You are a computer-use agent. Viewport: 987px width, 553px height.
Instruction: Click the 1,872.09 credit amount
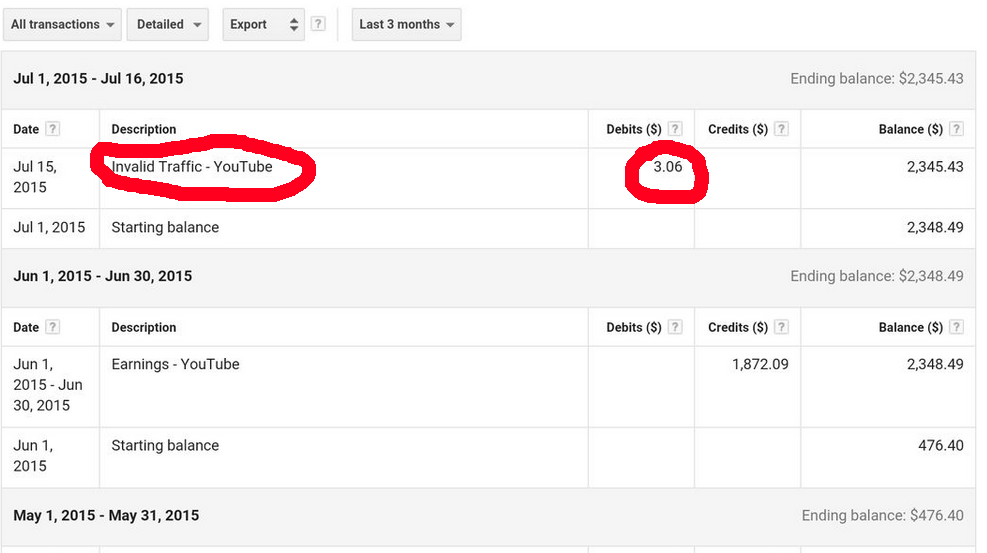click(760, 365)
